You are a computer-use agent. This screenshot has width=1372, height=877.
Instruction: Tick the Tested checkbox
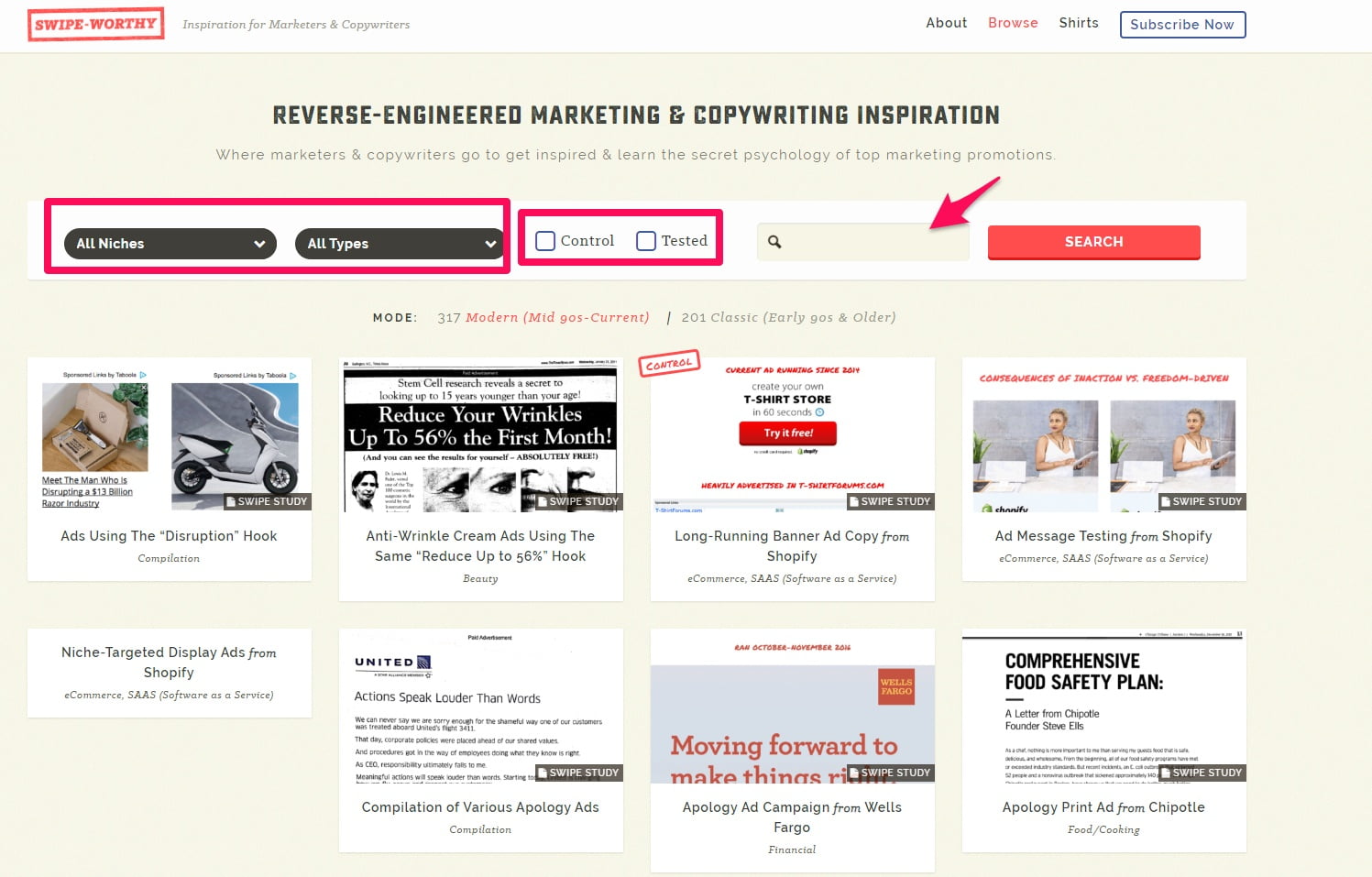[646, 241]
